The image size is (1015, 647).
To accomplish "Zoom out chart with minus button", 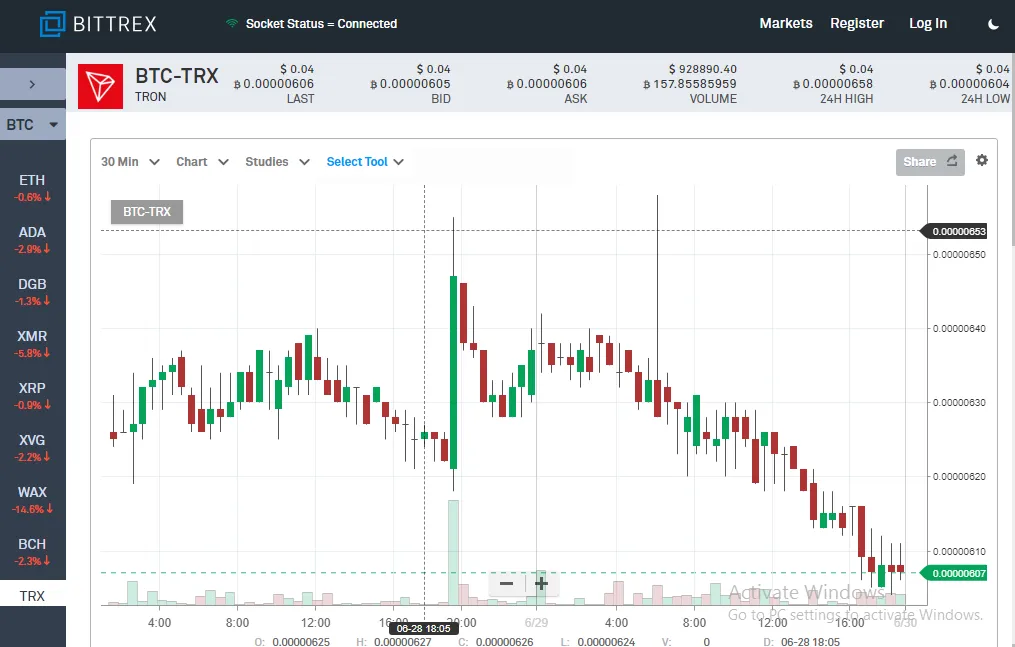I will [x=506, y=584].
